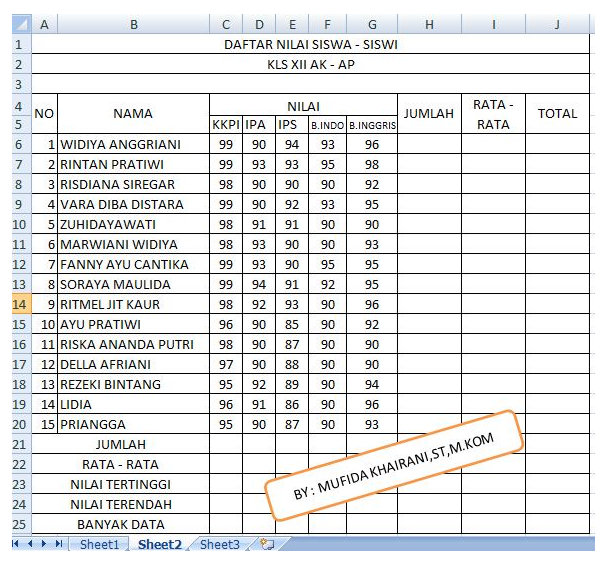Viewport: 611px width, 569px height.
Task: Switch to Sheet1 tab
Action: [x=99, y=544]
